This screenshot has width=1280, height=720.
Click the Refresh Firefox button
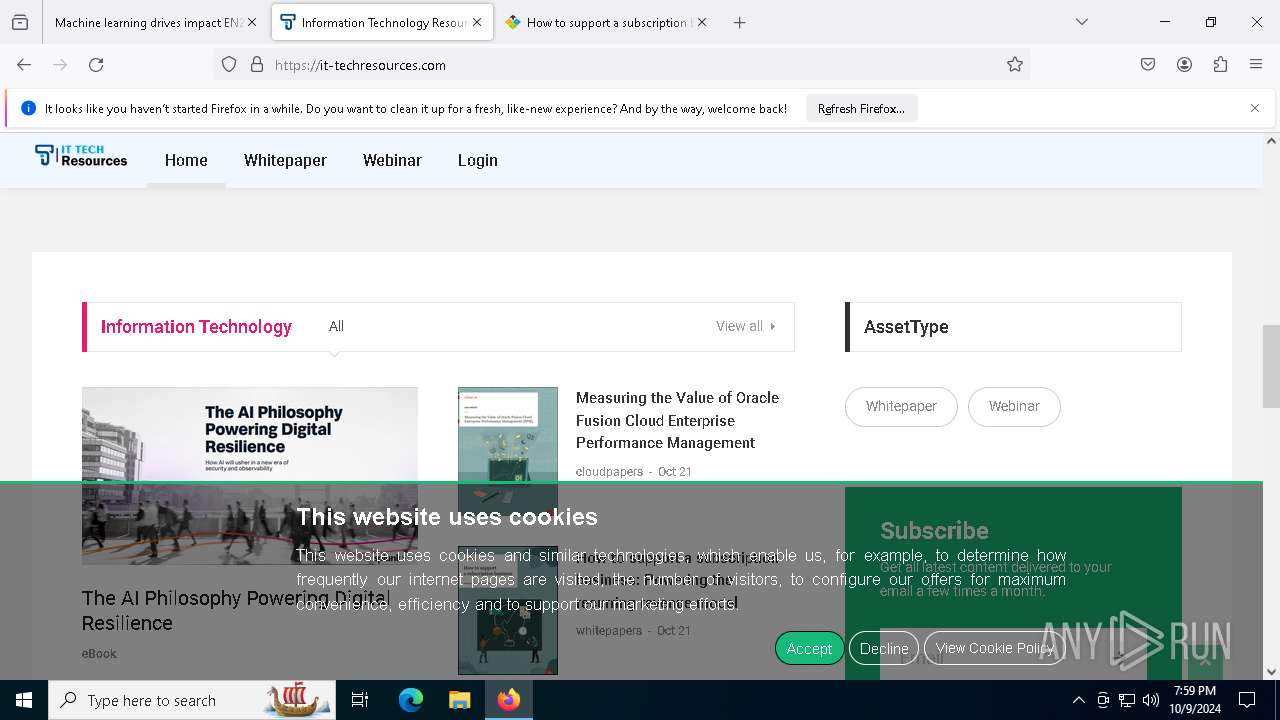coord(861,108)
